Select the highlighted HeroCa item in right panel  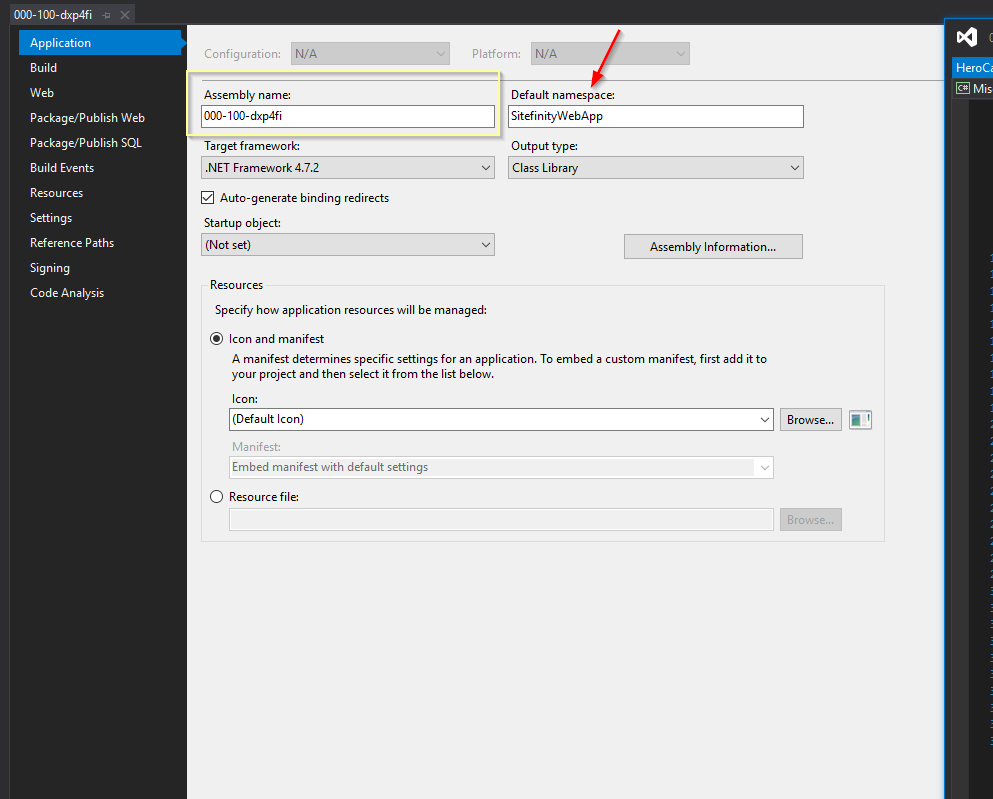(x=972, y=67)
